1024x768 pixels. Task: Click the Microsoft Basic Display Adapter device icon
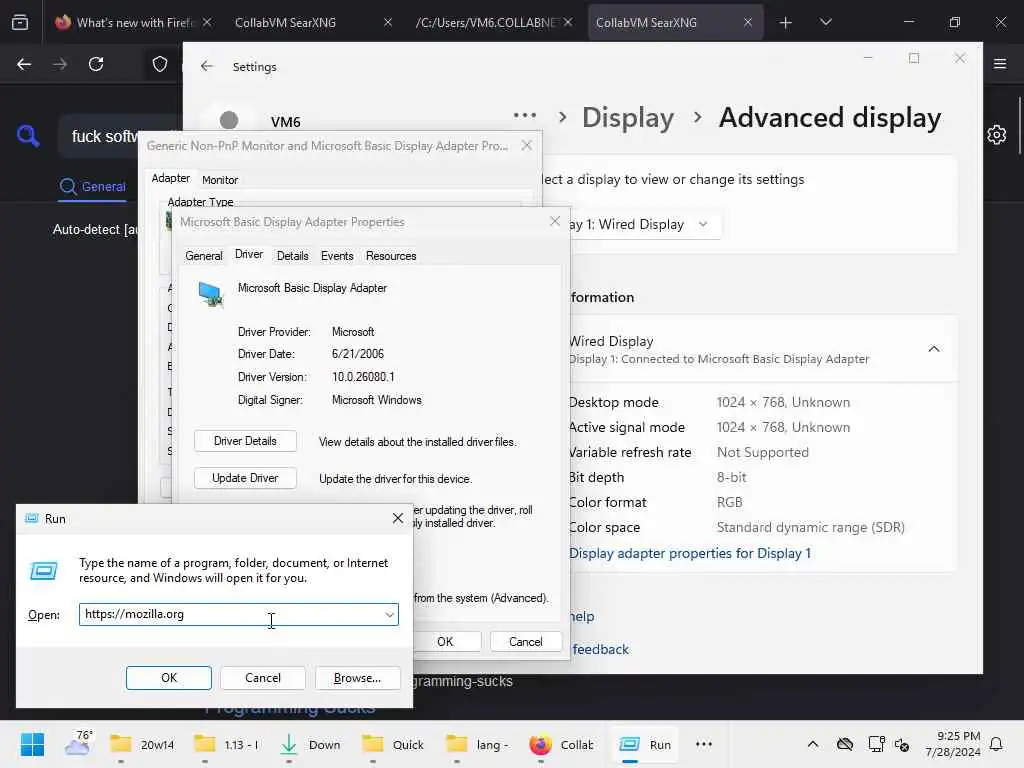click(x=211, y=295)
